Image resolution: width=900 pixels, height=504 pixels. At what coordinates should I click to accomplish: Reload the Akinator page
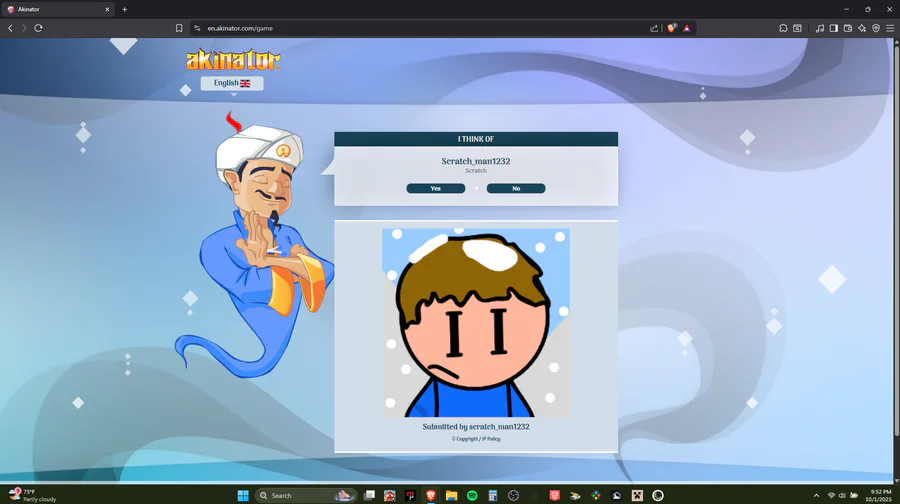tap(38, 28)
